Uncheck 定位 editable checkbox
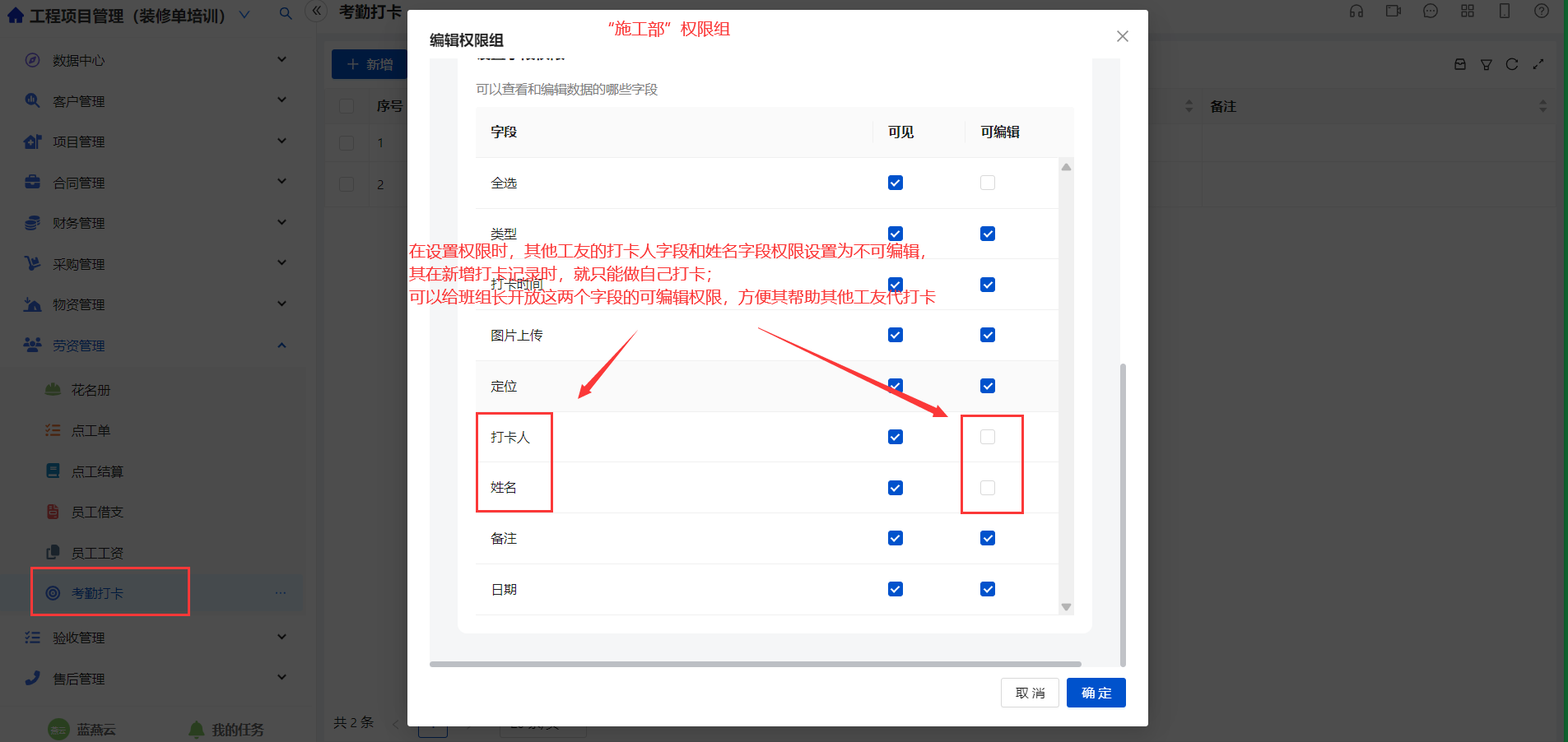Screen dimensions: 1568x742 coord(988,386)
